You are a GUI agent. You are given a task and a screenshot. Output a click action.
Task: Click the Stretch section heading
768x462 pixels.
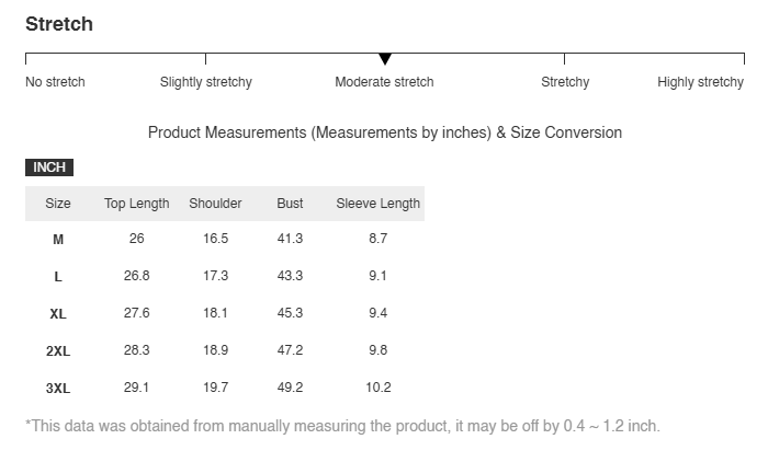coord(59,24)
